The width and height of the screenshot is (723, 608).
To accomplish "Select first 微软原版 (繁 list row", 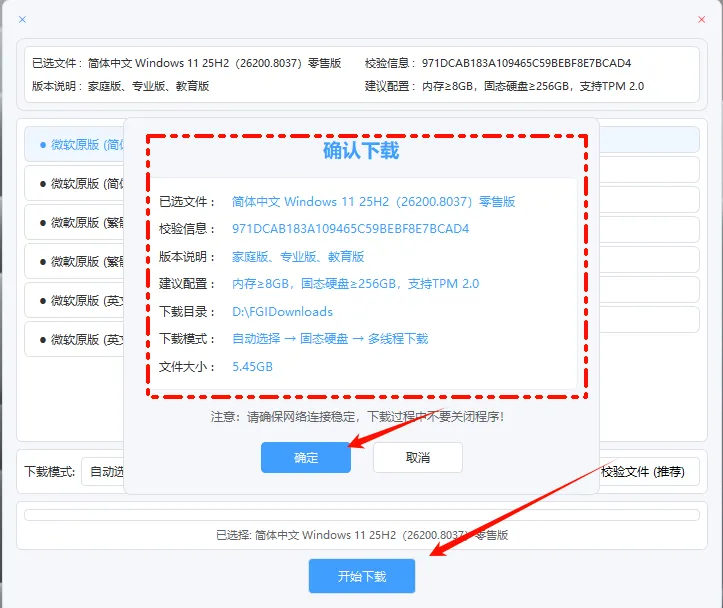I will [x=74, y=223].
